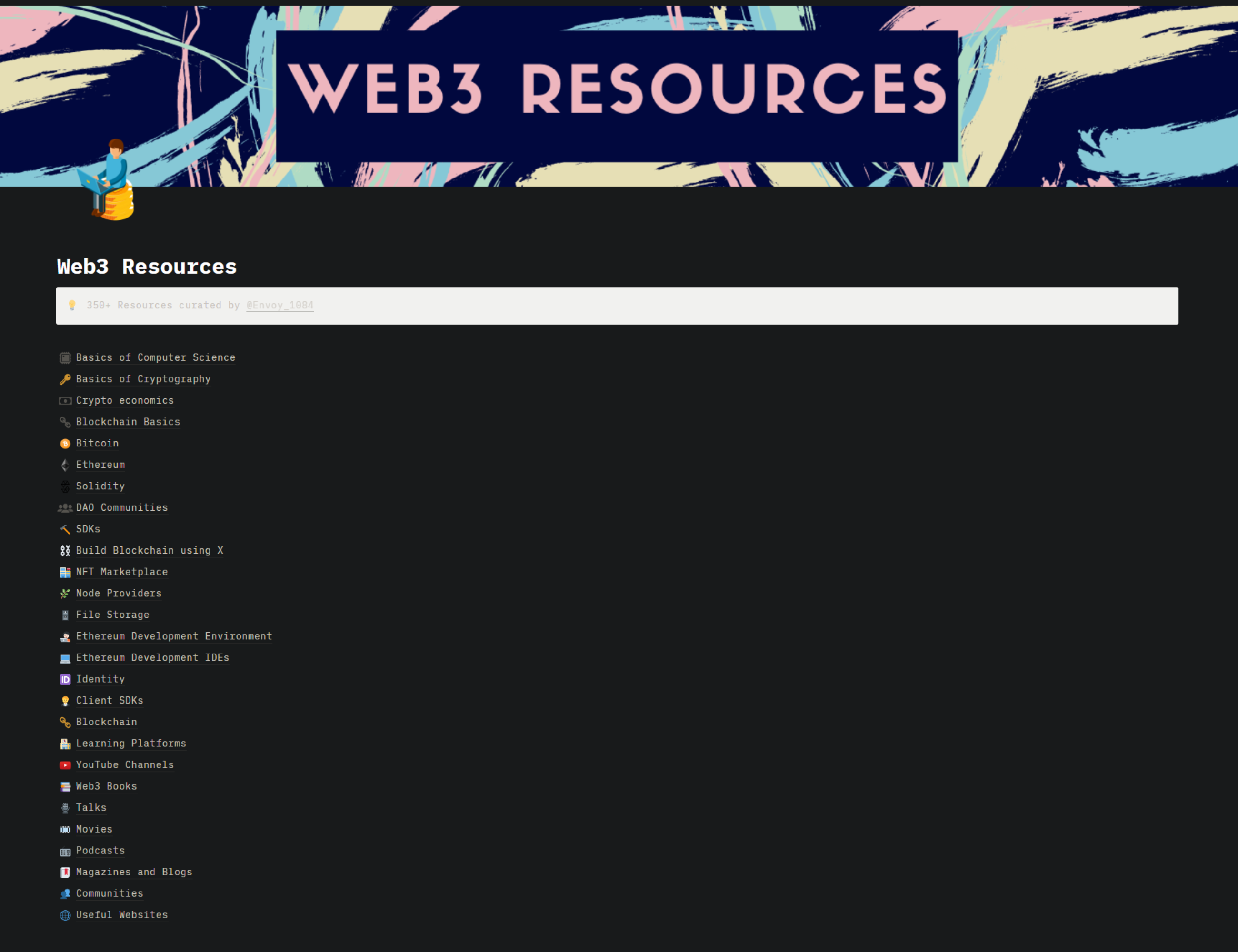Click the lightbulb icon in the callout box

pyautogui.click(x=72, y=306)
